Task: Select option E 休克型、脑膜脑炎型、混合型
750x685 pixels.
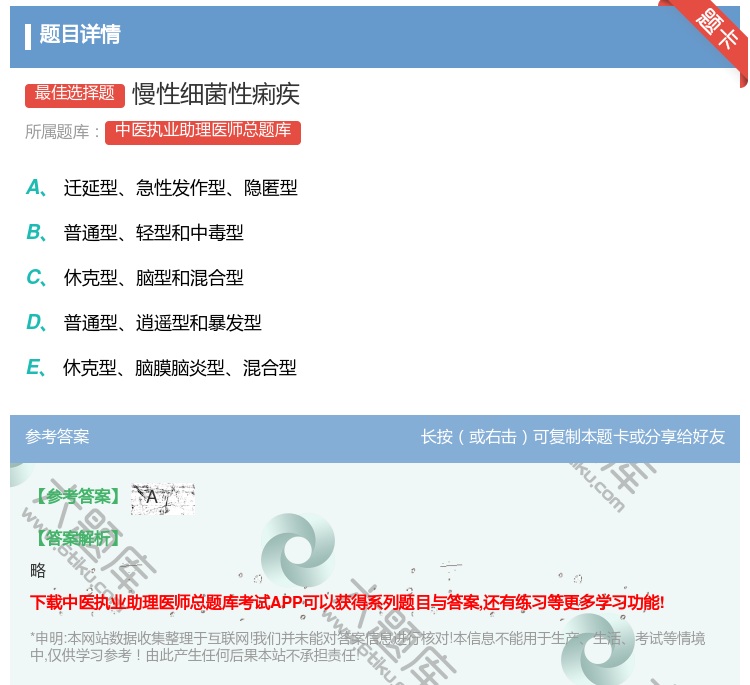Action: point(161,367)
